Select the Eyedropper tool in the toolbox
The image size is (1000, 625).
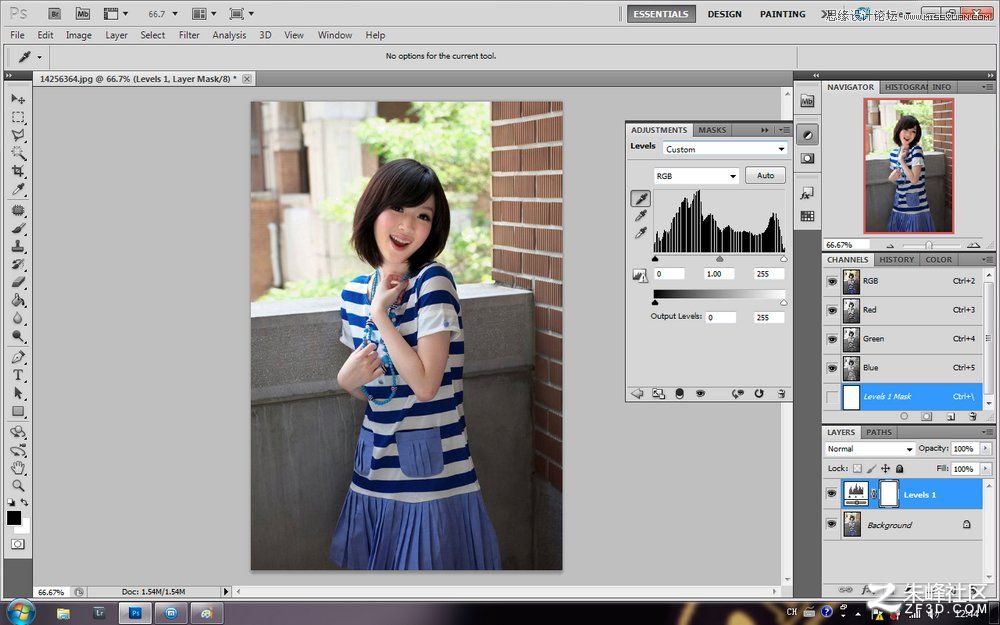(18, 189)
